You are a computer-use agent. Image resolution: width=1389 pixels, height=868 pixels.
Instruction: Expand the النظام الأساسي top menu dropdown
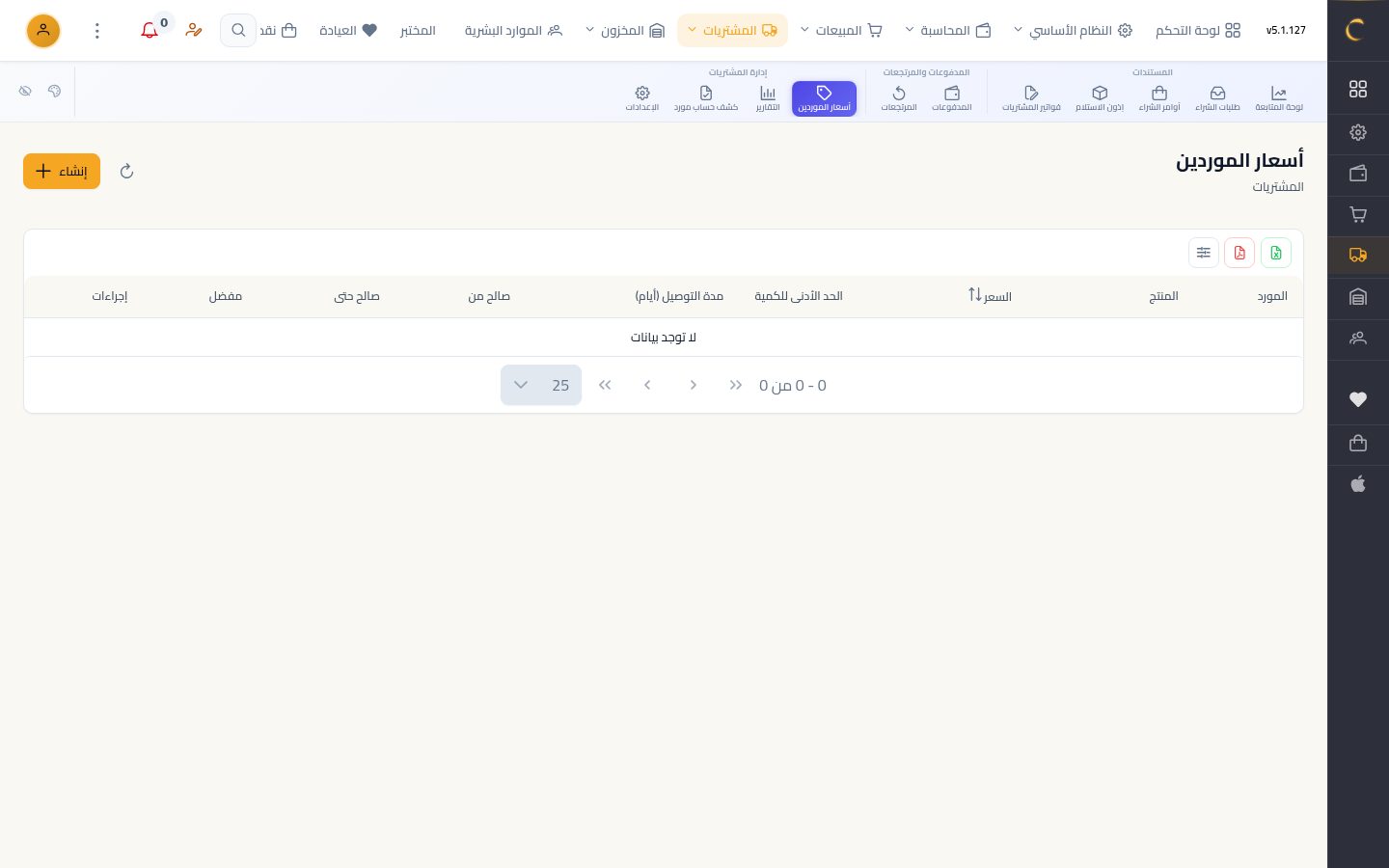pyautogui.click(x=1073, y=31)
